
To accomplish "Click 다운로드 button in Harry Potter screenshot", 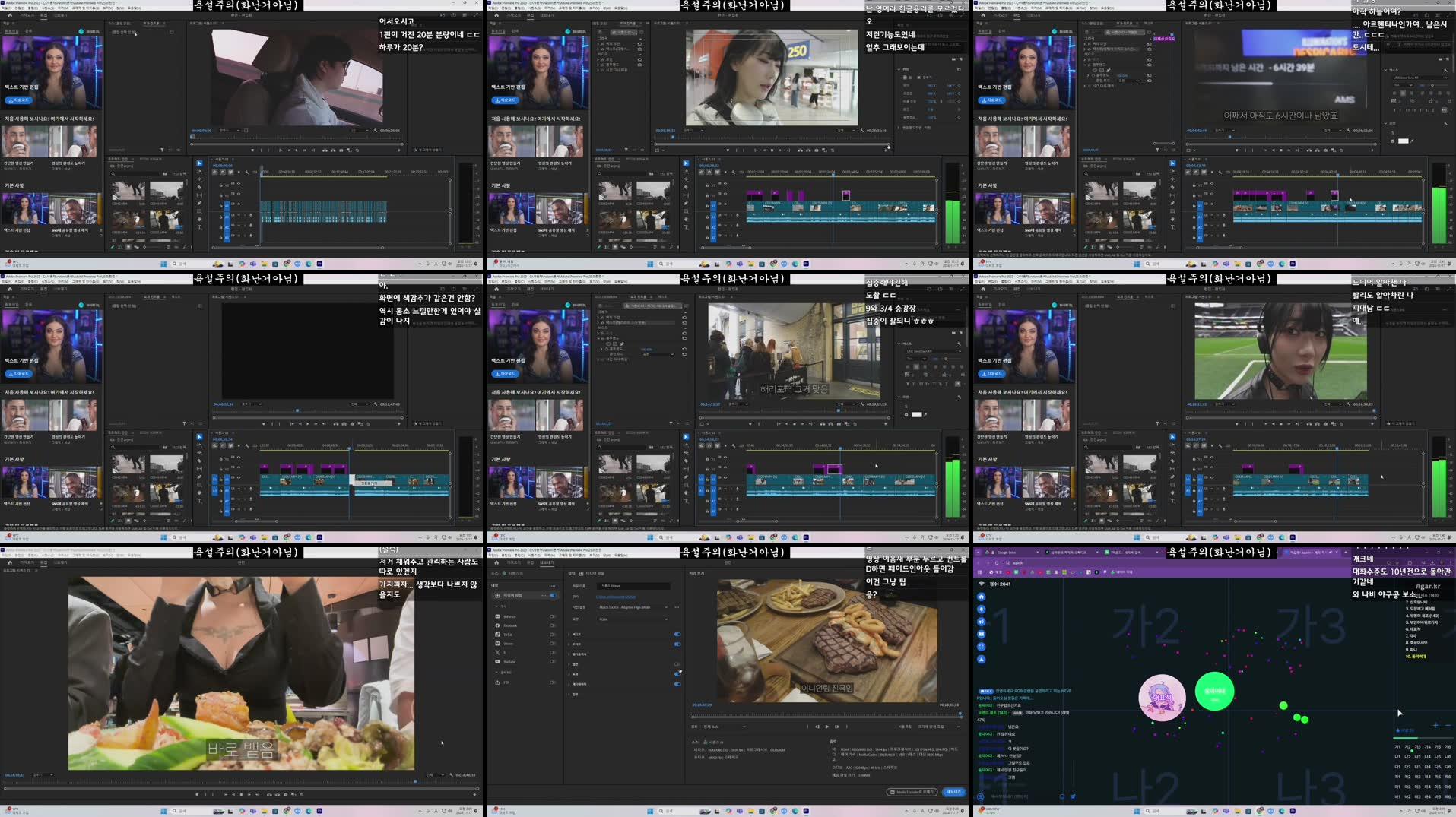I will tap(506, 374).
